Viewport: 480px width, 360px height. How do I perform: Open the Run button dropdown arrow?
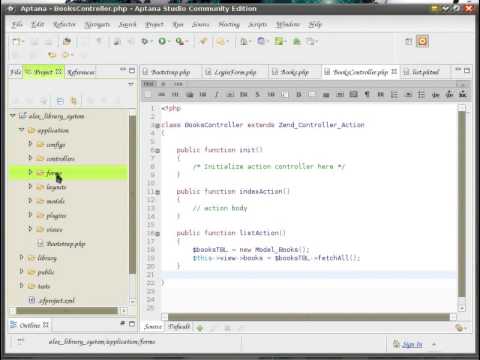[169, 41]
